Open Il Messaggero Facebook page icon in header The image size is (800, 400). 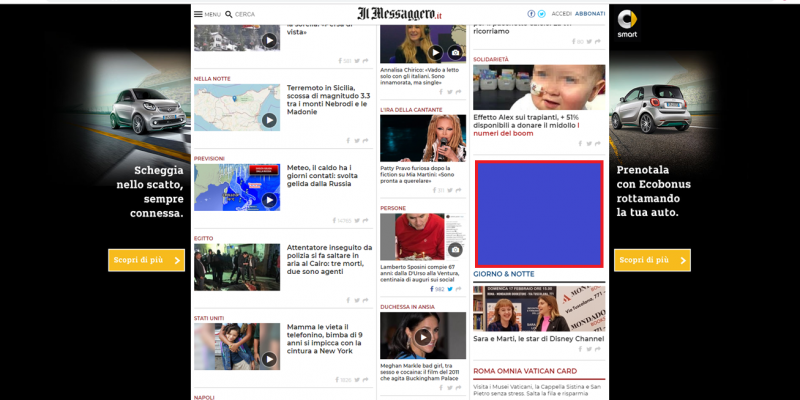point(531,14)
